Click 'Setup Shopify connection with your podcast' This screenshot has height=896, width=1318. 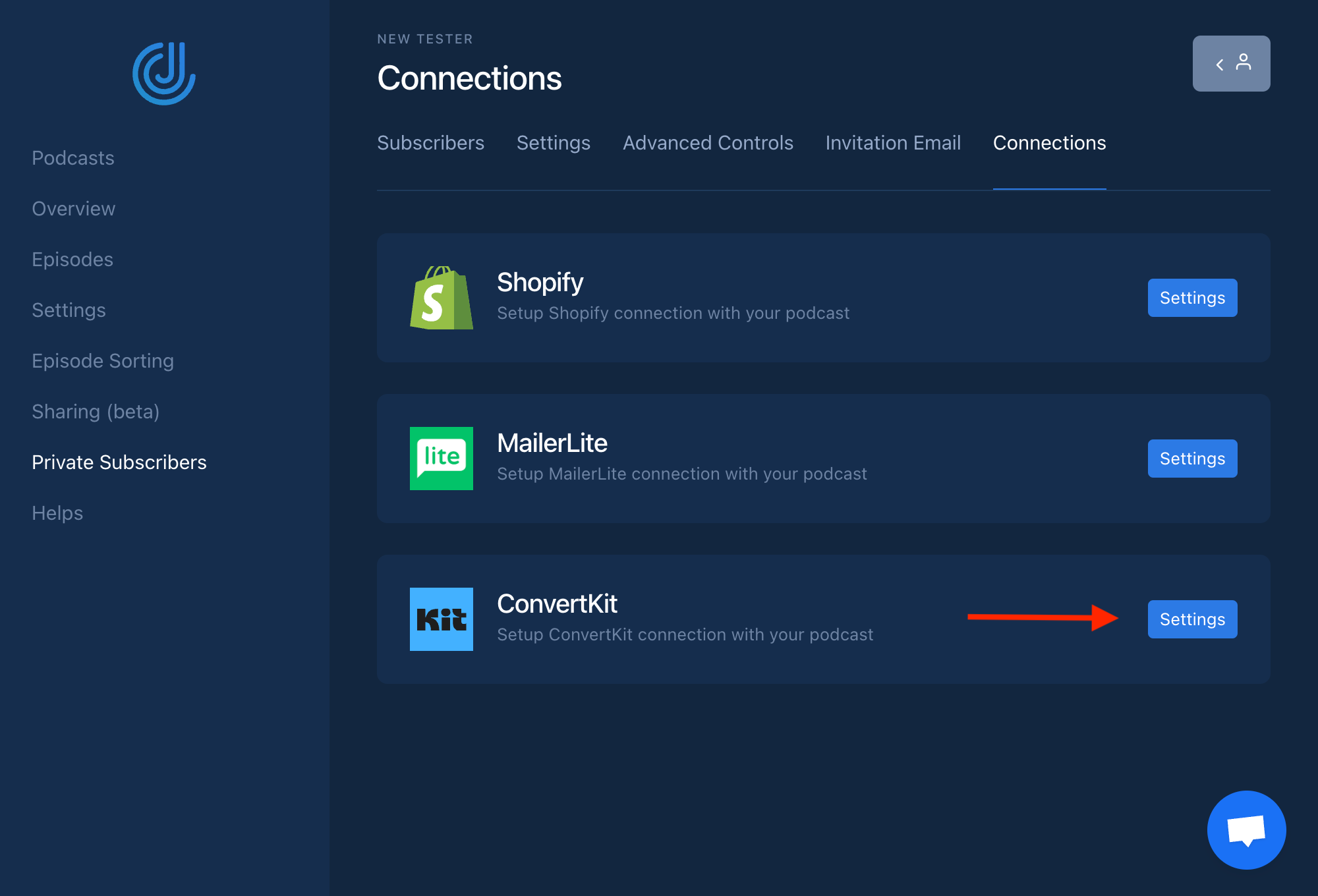[673, 314]
